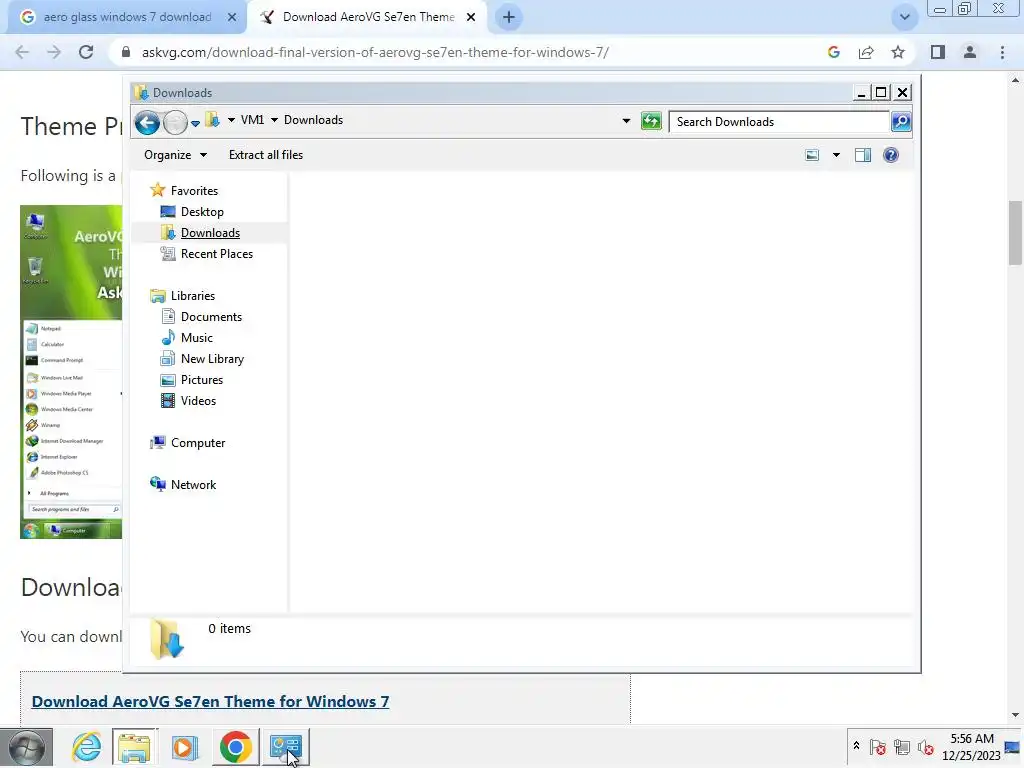
Task: Open a new Chrome tab
Action: [509, 17]
